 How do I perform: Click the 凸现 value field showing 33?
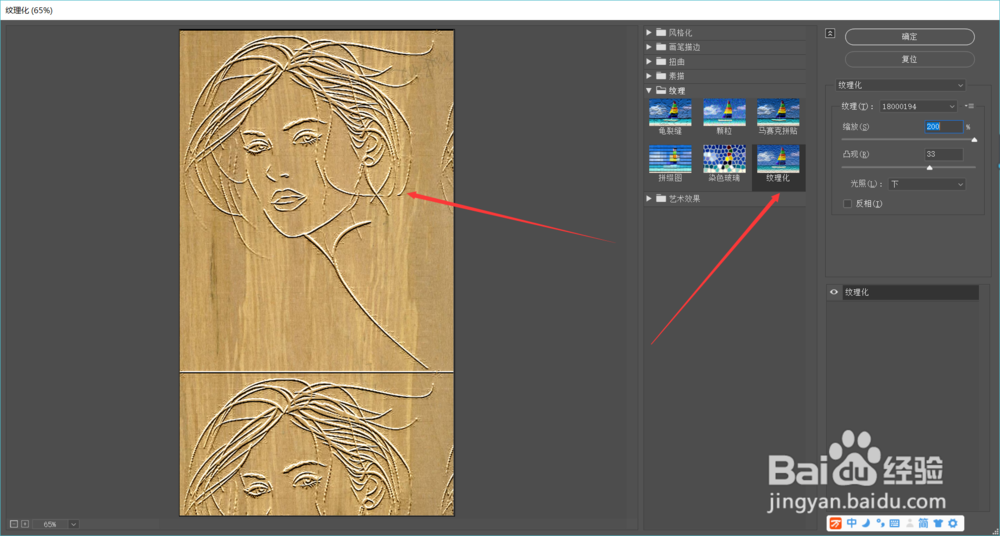pos(943,154)
